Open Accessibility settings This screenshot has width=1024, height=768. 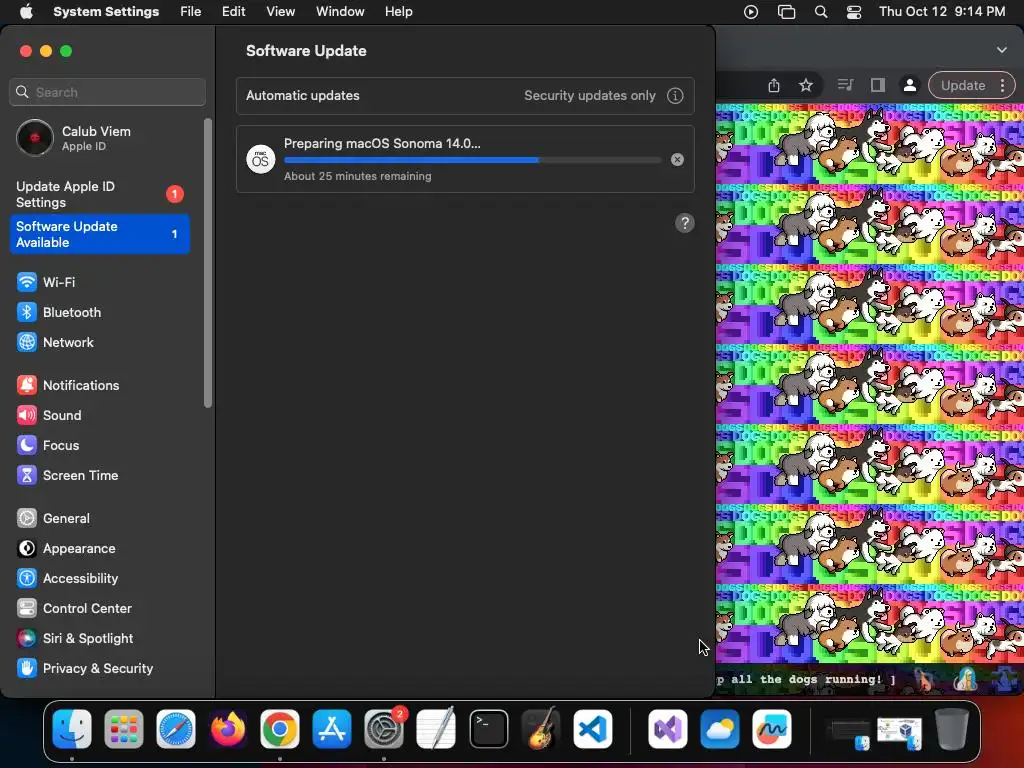coord(99,579)
